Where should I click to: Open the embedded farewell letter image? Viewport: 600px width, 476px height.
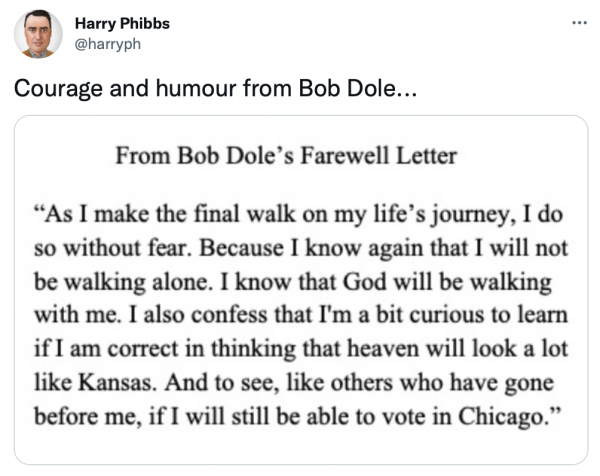(x=300, y=290)
